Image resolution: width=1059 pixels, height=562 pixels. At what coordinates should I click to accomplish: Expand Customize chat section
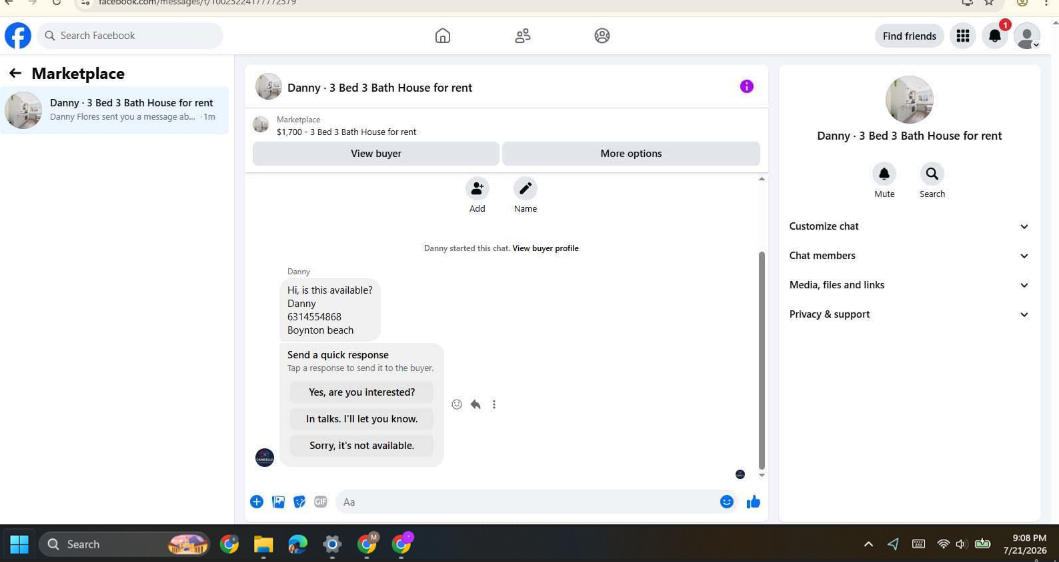[x=909, y=226]
